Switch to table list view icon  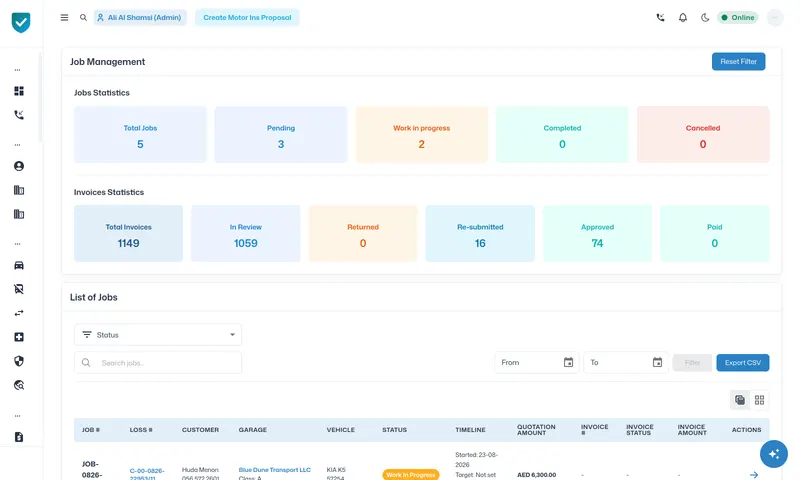(x=740, y=400)
